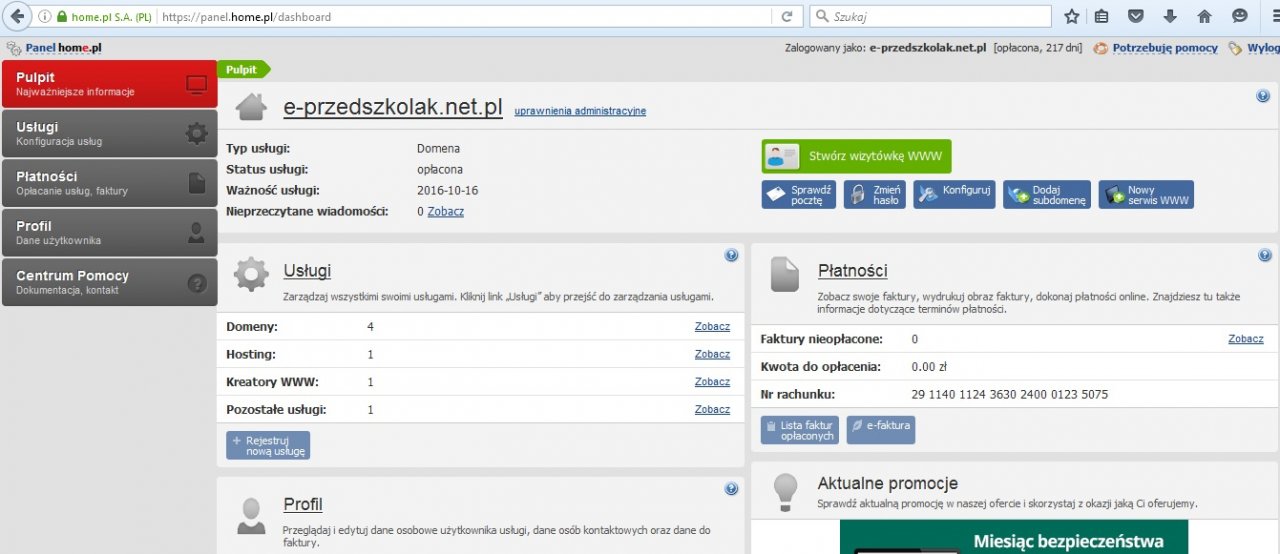Image resolution: width=1280 pixels, height=554 pixels.
Task: Click Zobacz link for Faktury nieopłacone
Action: pyautogui.click(x=1246, y=339)
